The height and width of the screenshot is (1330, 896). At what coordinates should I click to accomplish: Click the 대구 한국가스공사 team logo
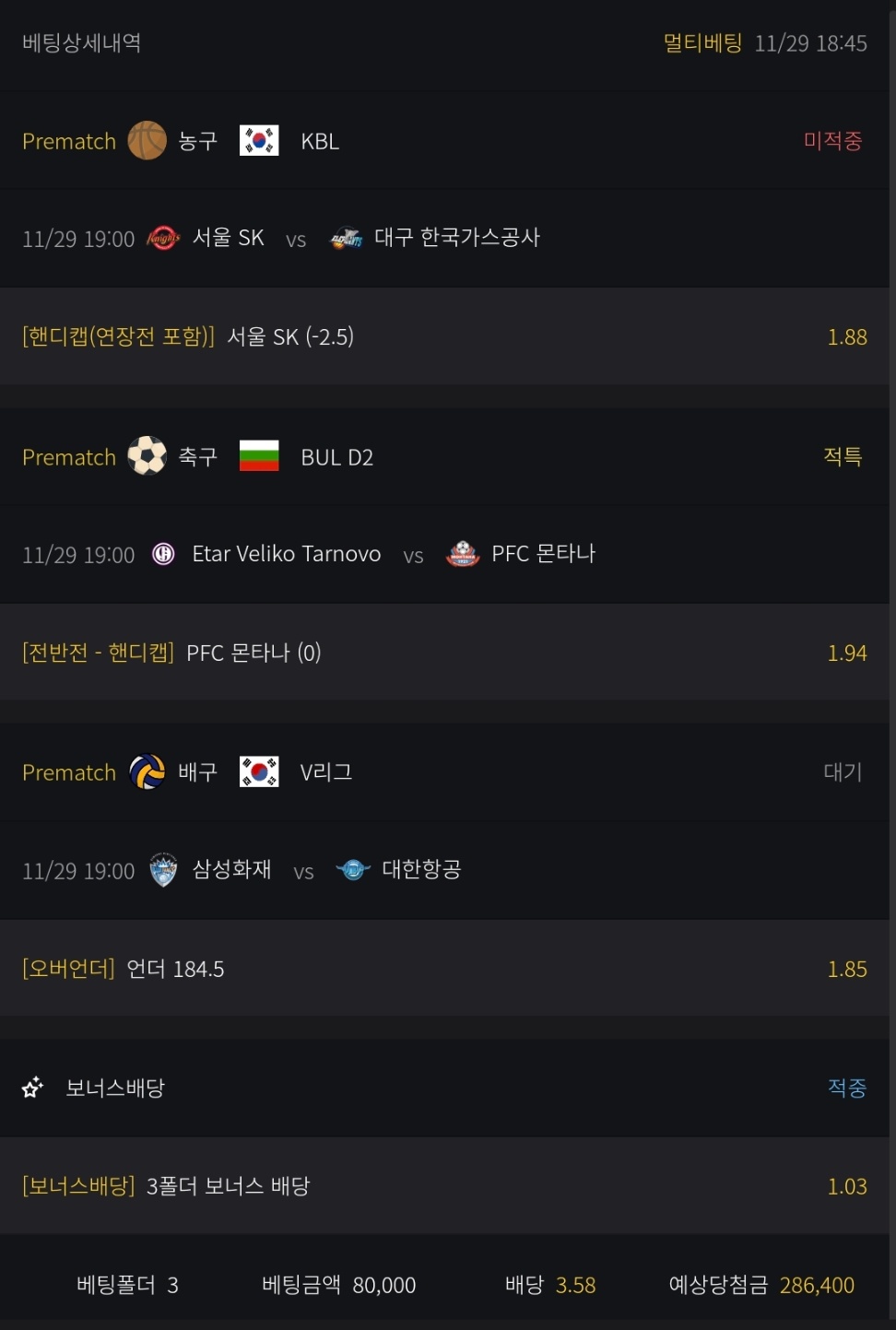tap(347, 238)
